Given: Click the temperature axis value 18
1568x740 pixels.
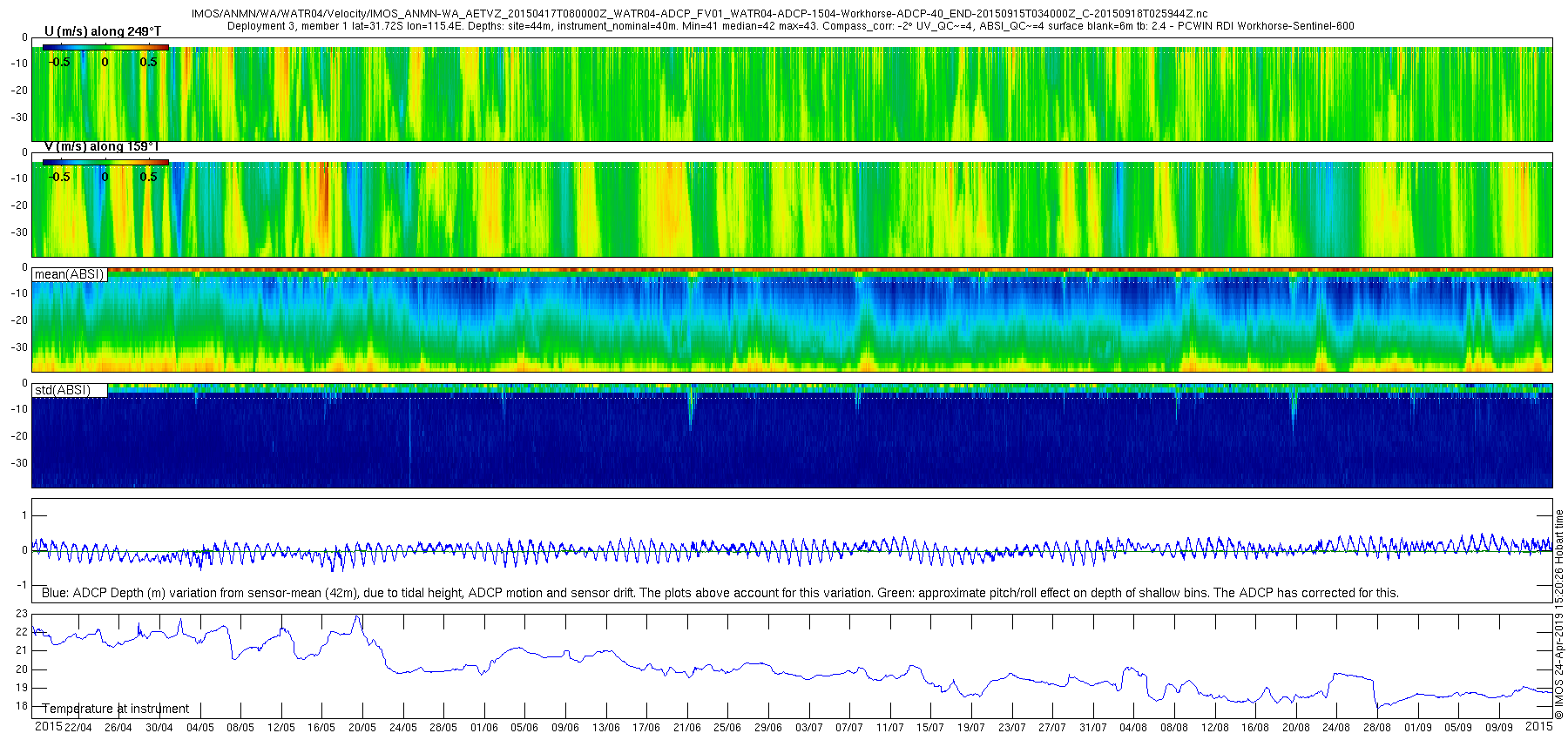Looking at the screenshot, I should pyautogui.click(x=22, y=706).
